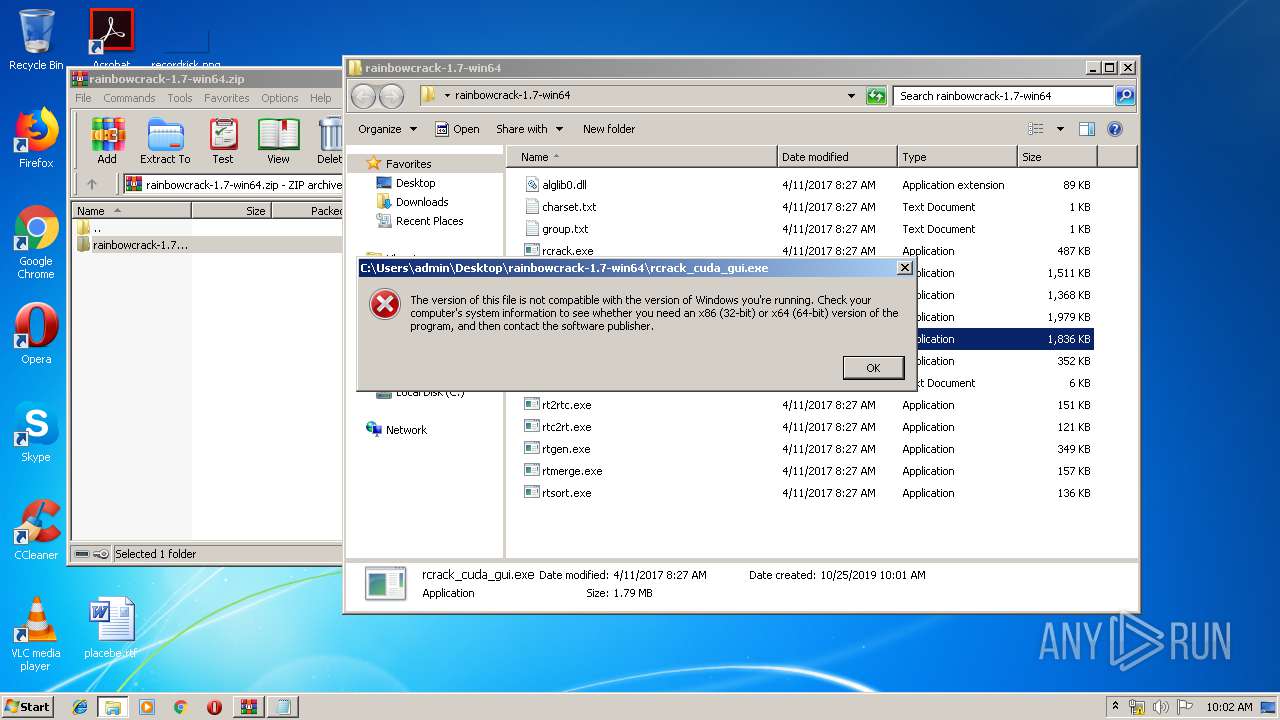
Task: Open the Skype desktop shortcut
Action: point(36,432)
